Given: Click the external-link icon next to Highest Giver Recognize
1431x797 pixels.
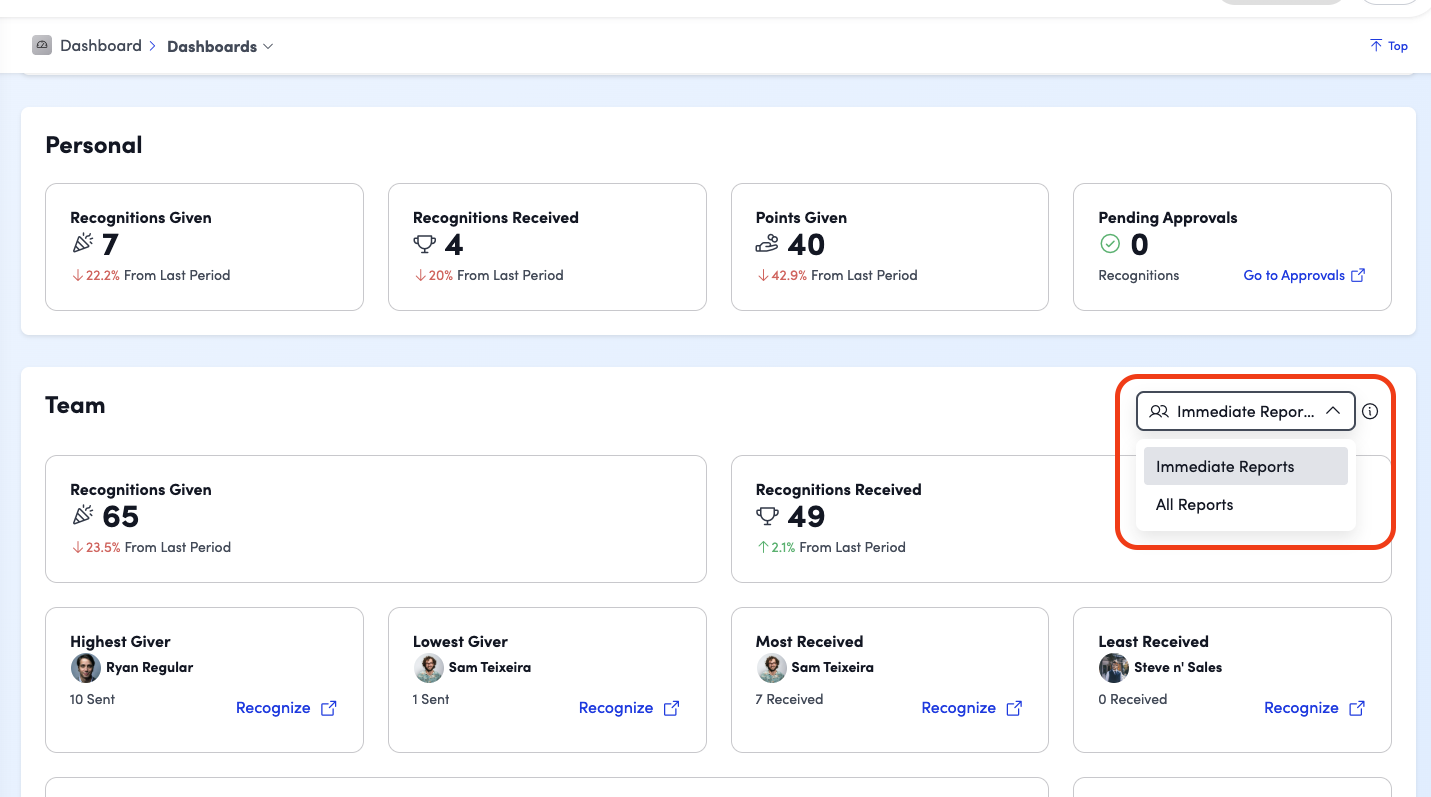Looking at the screenshot, I should coord(329,708).
